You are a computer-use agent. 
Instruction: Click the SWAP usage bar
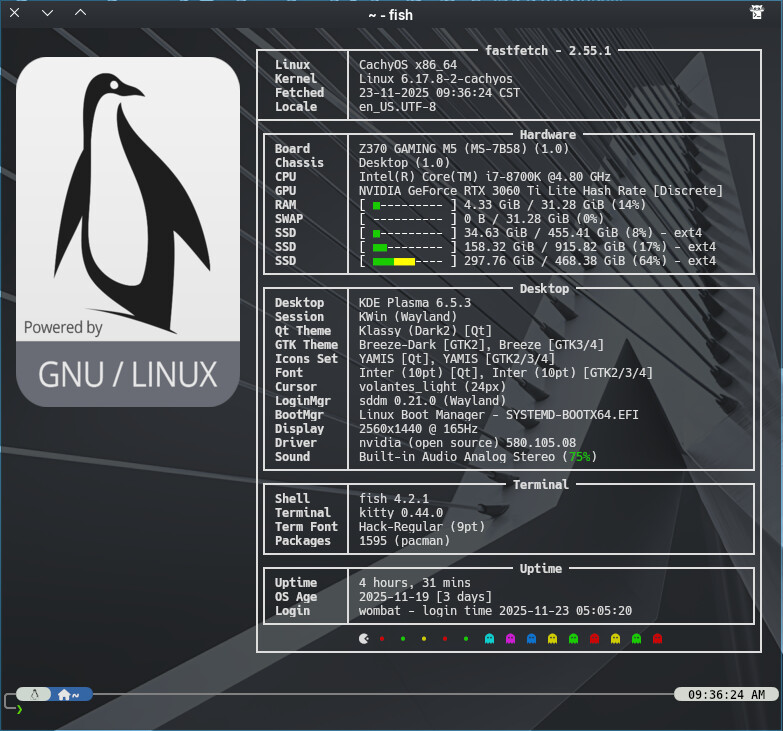(x=405, y=219)
